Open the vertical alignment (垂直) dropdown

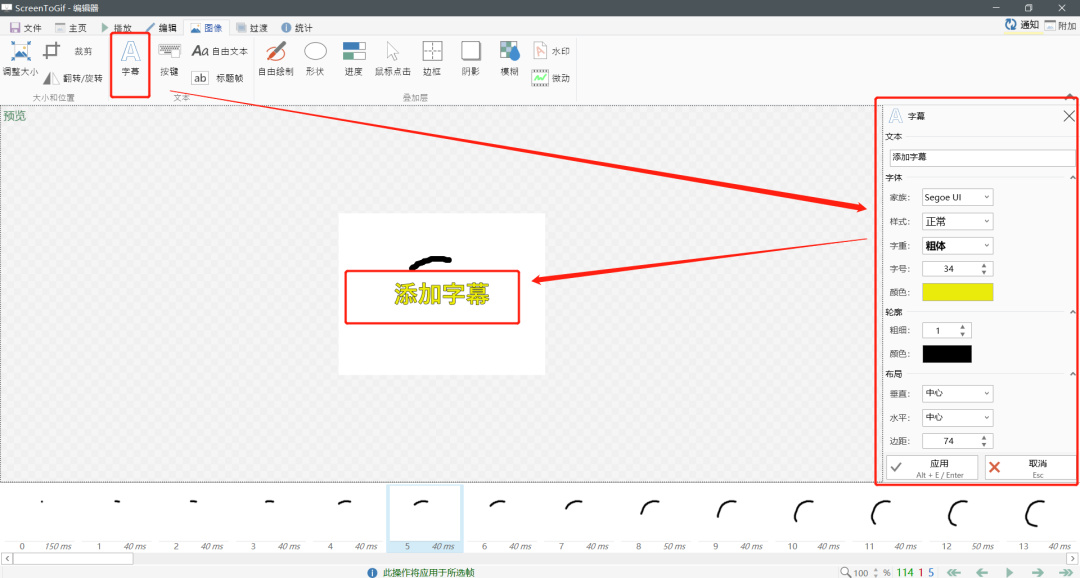click(x=957, y=393)
